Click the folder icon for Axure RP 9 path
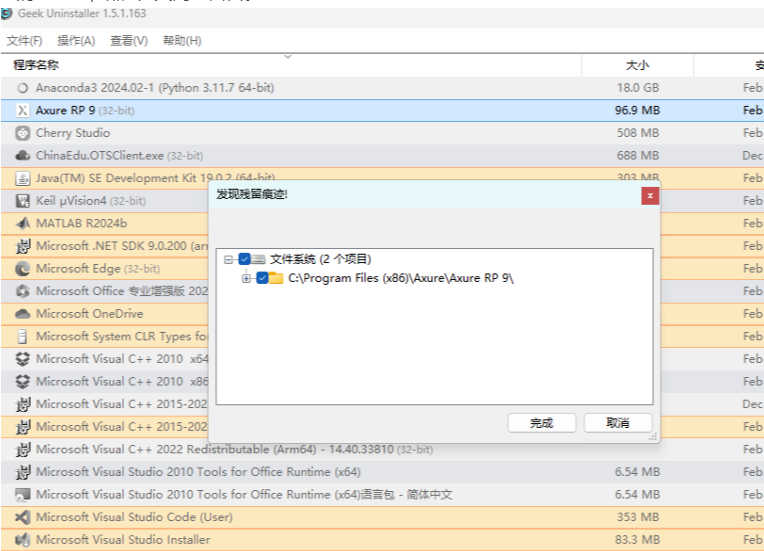764x551 pixels. pos(276,278)
